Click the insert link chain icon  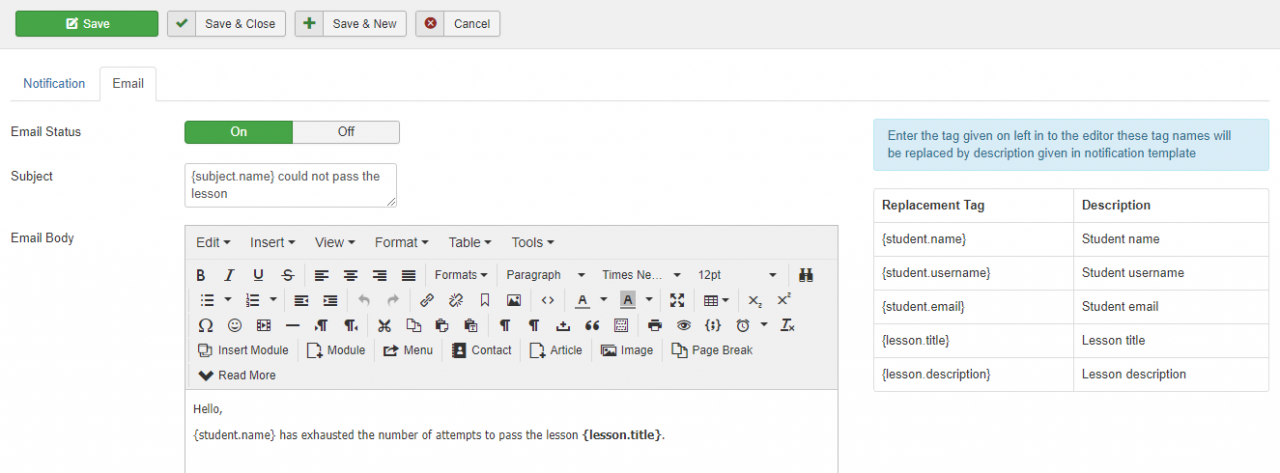pos(427,300)
